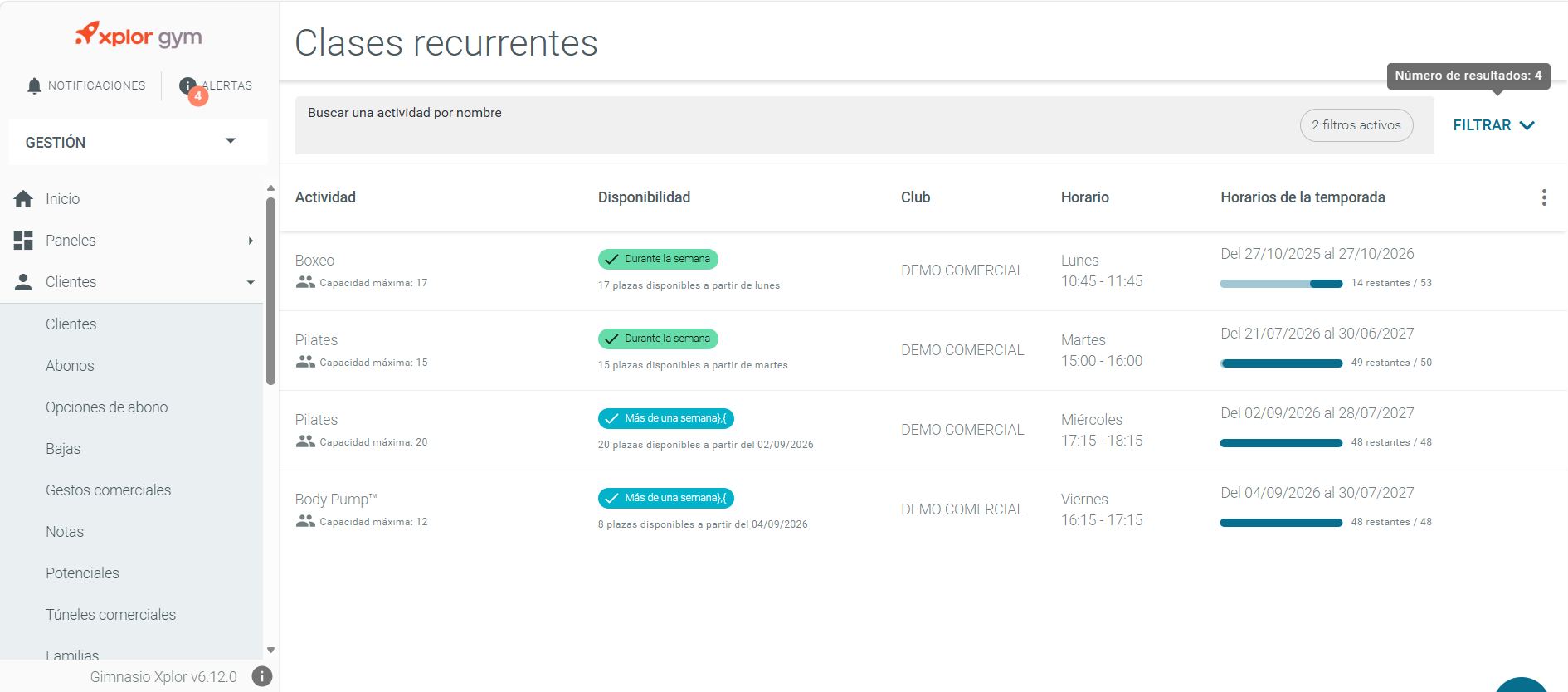Click the xplor gym logo
The image size is (1568, 692).
139,35
